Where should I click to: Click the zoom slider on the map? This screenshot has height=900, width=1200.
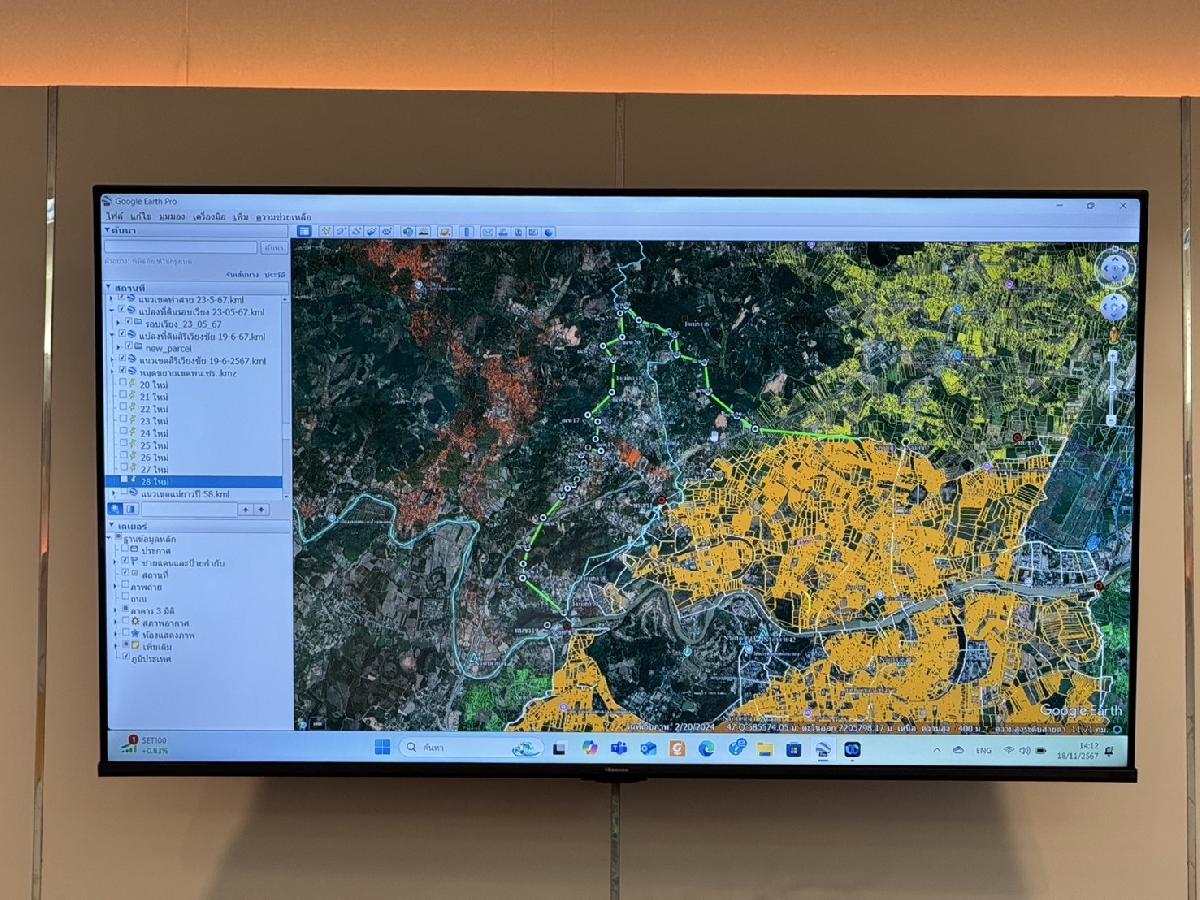1112,388
